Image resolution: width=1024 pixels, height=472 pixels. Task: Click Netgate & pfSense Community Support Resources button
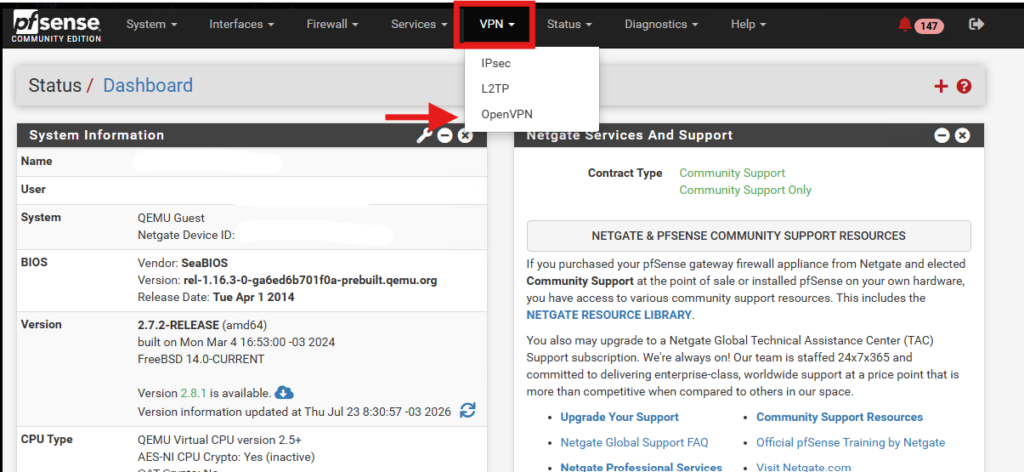[x=748, y=236]
